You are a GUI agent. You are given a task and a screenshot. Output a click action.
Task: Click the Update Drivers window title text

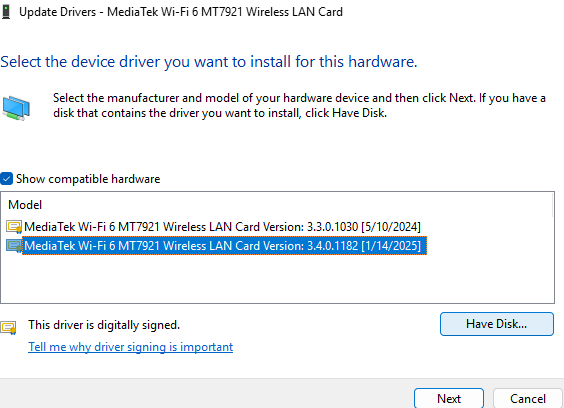[181, 12]
